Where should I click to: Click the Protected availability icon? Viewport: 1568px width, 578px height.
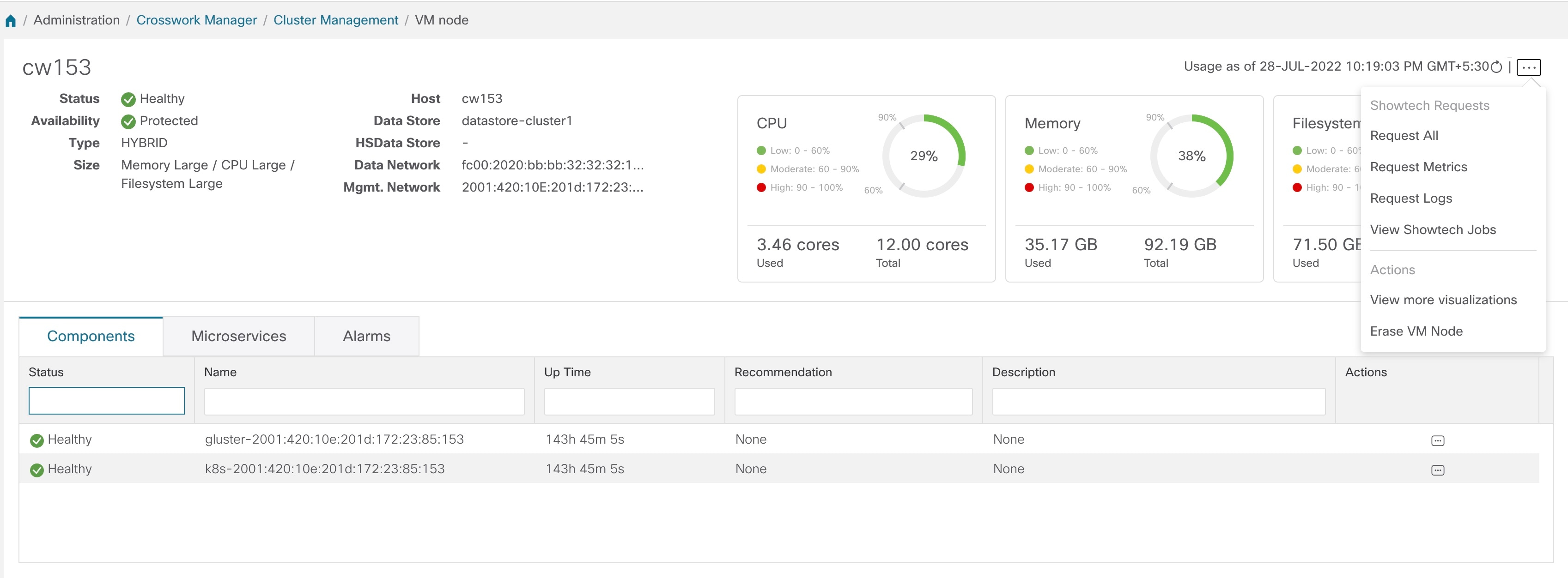pos(128,121)
